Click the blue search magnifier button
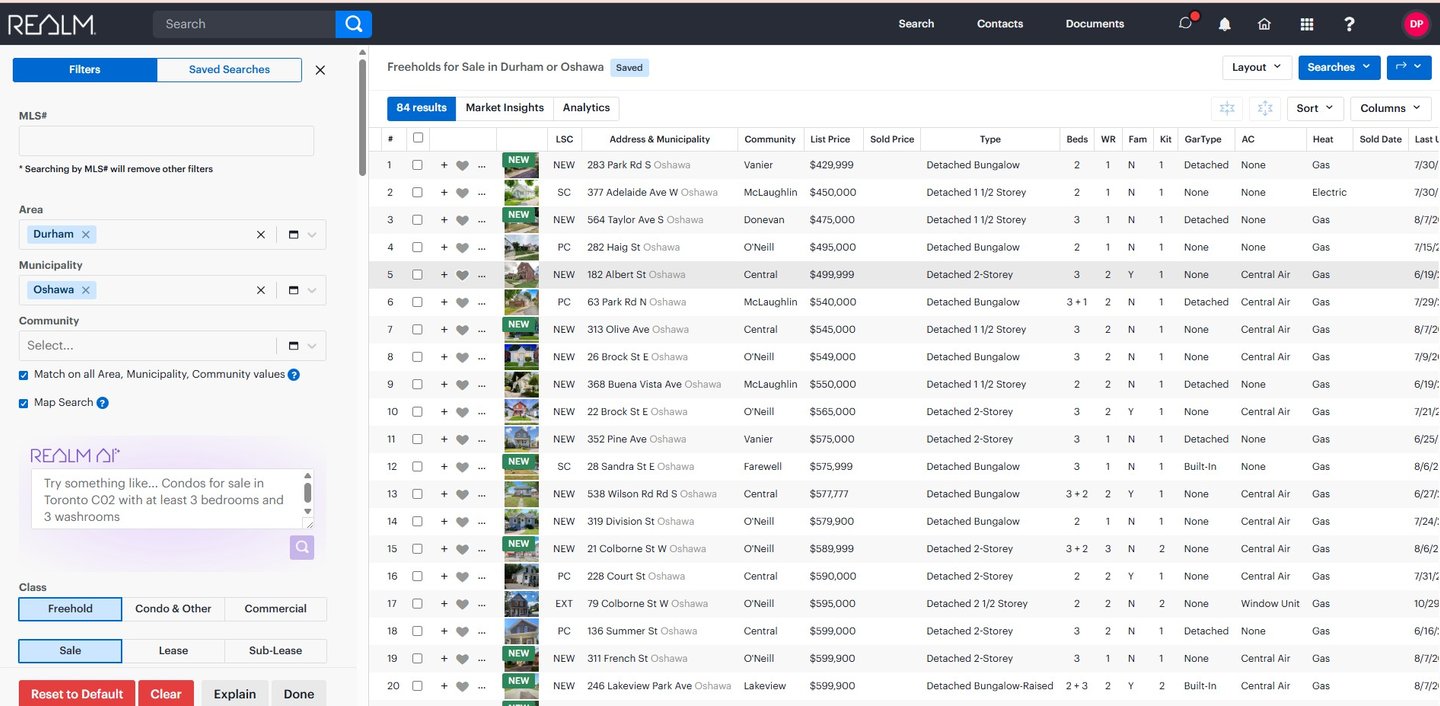This screenshot has width=1440, height=706. 353,24
